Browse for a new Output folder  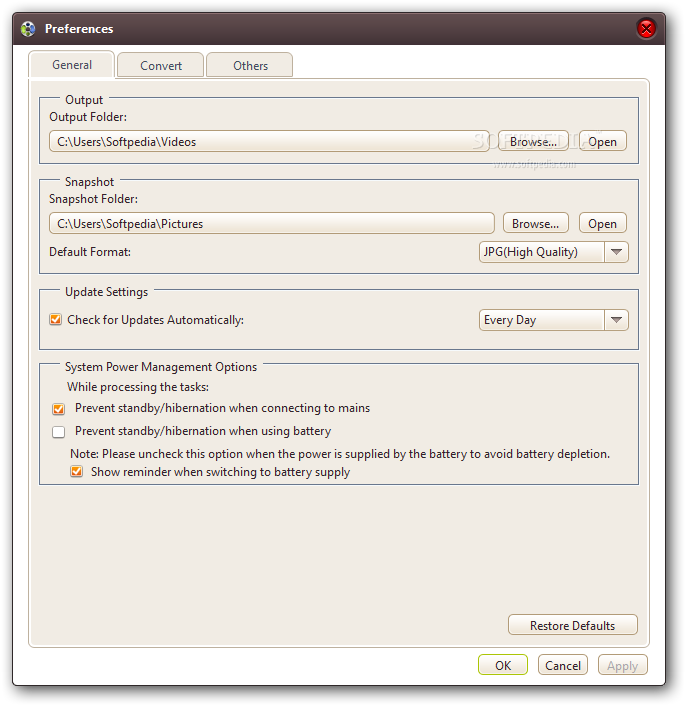(533, 141)
